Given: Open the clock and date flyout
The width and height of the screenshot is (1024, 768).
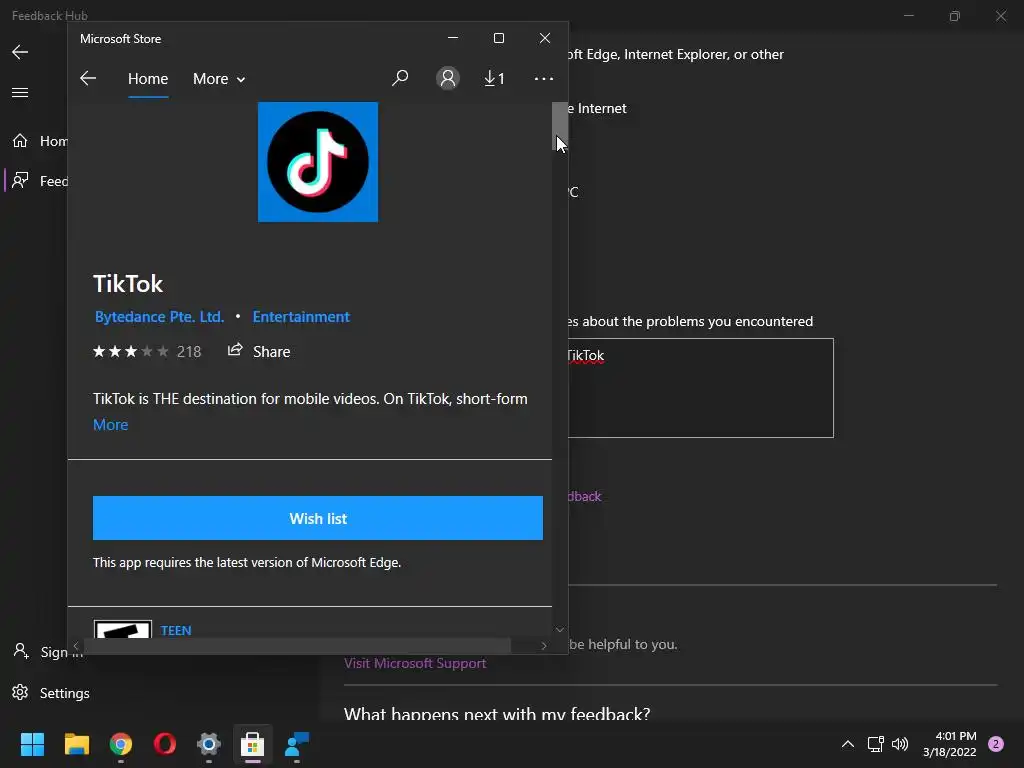Looking at the screenshot, I should [x=950, y=744].
